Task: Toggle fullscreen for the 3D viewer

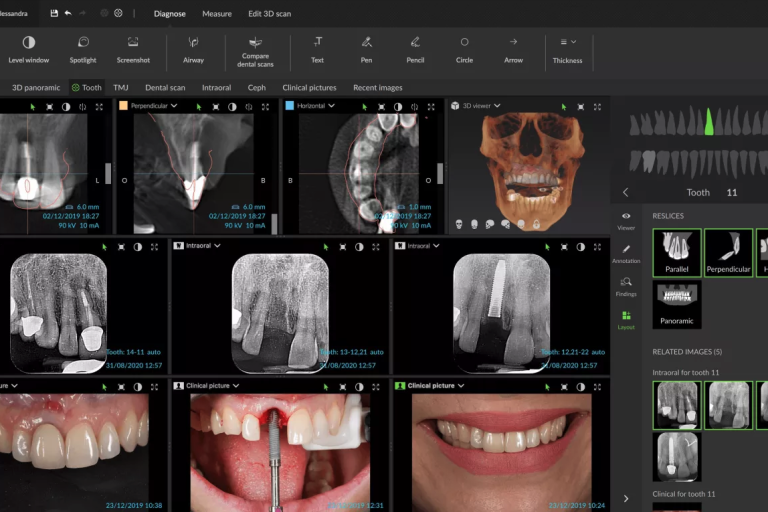Action: pos(596,106)
